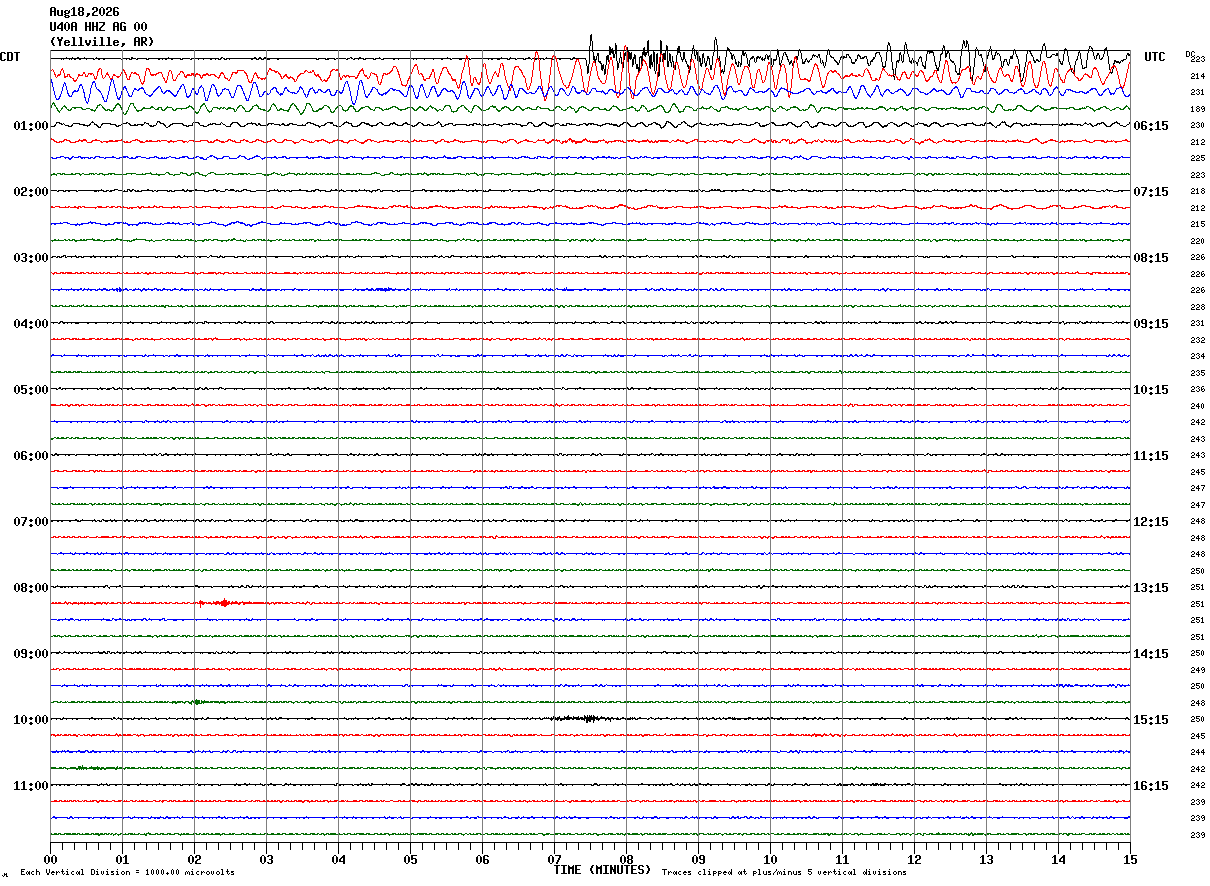Click the red event burst after 08:00
Image resolution: width=1210 pixels, height=886 pixels.
(224, 603)
